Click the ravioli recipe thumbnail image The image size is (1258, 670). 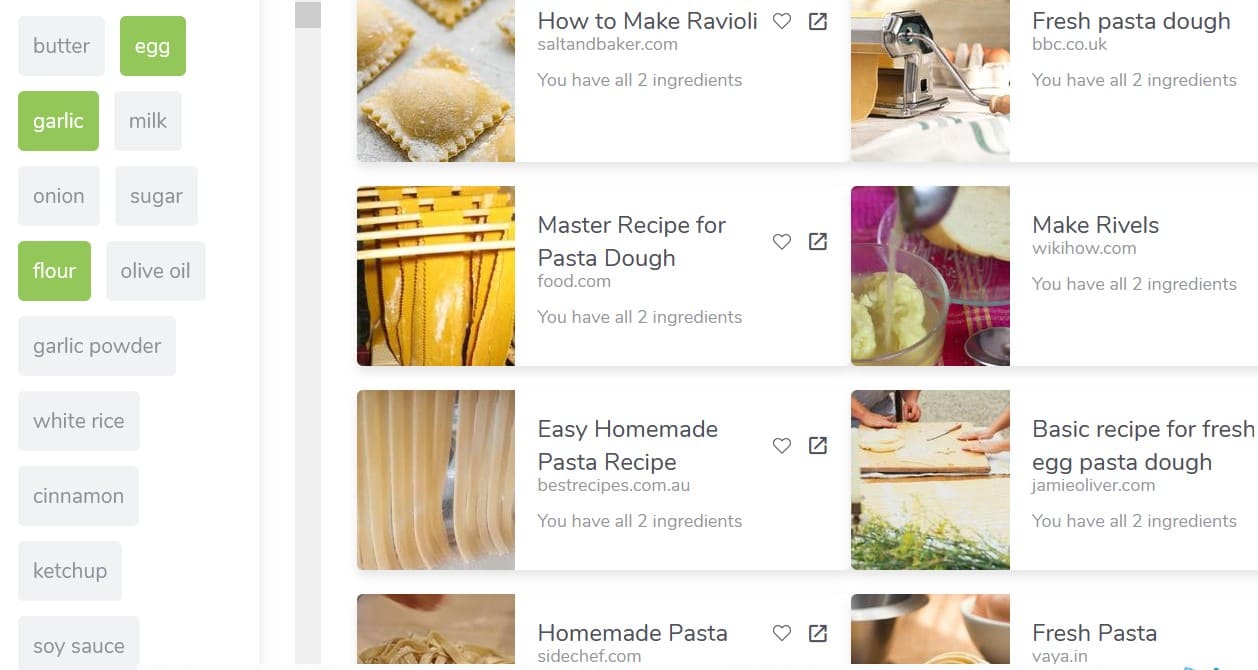(x=436, y=80)
